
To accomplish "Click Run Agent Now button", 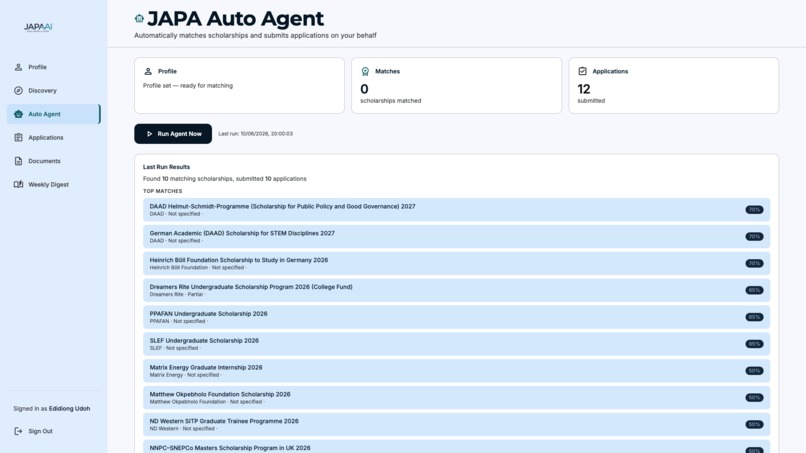I will (x=173, y=134).
